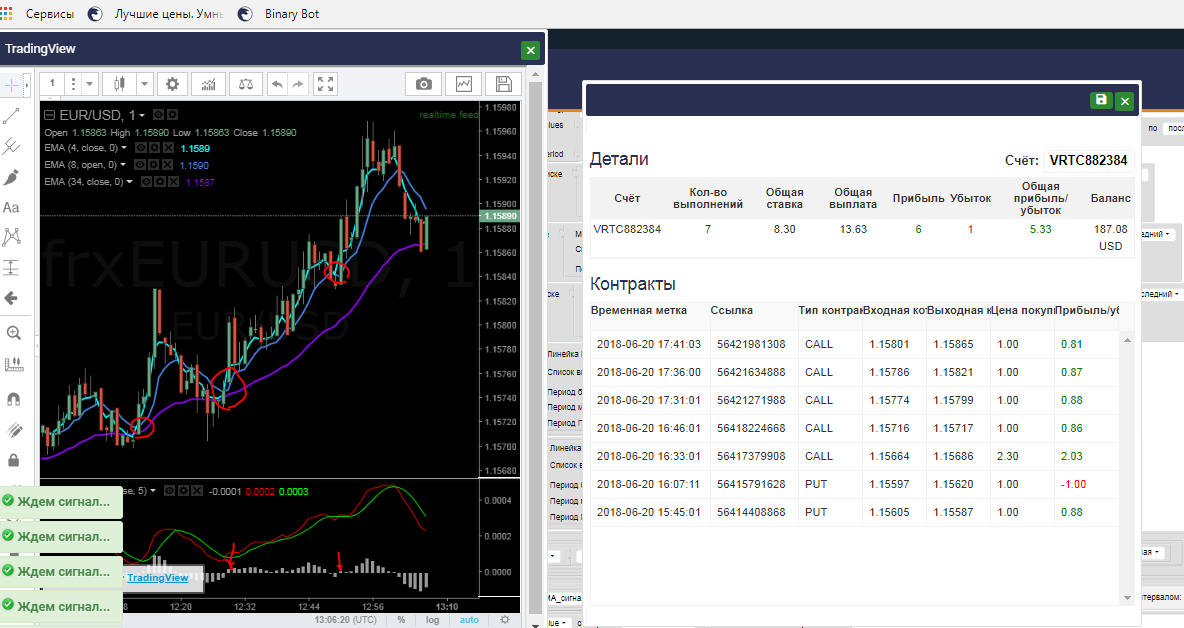Screen dimensions: 1184x628
Task: Toggle log scale on price axis
Action: [432, 620]
